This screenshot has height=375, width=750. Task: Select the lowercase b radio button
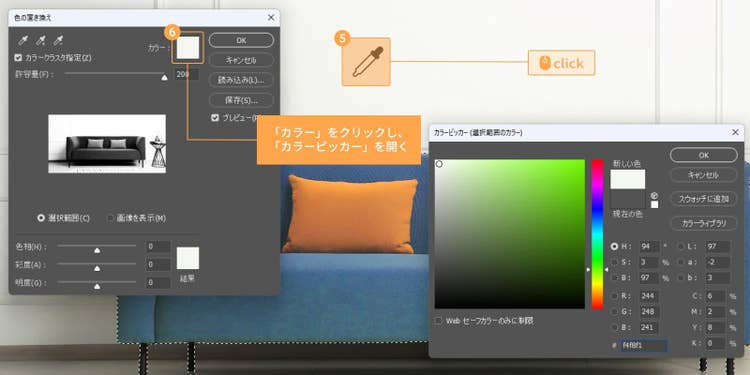(x=681, y=278)
